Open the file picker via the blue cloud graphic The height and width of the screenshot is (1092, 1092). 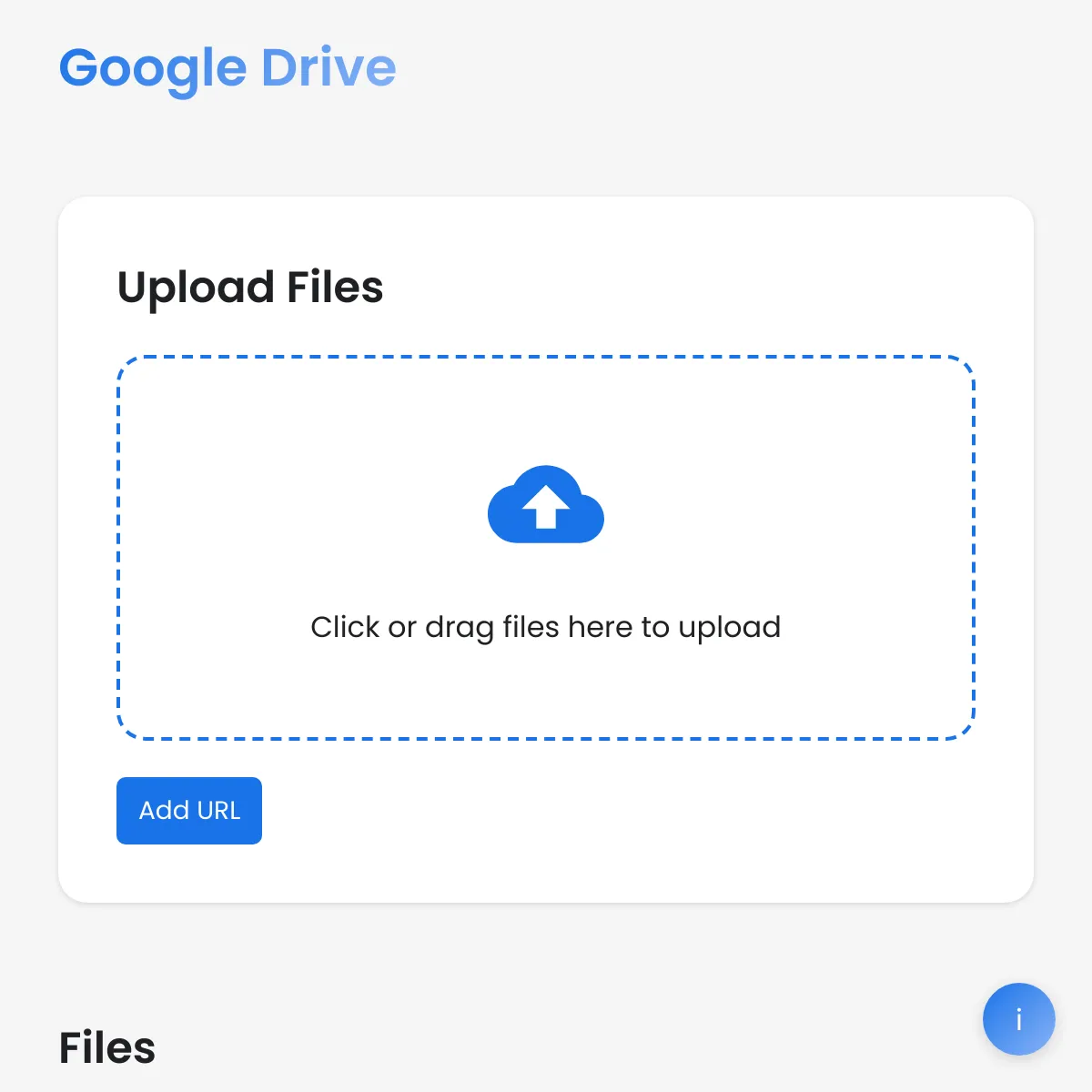[546, 504]
